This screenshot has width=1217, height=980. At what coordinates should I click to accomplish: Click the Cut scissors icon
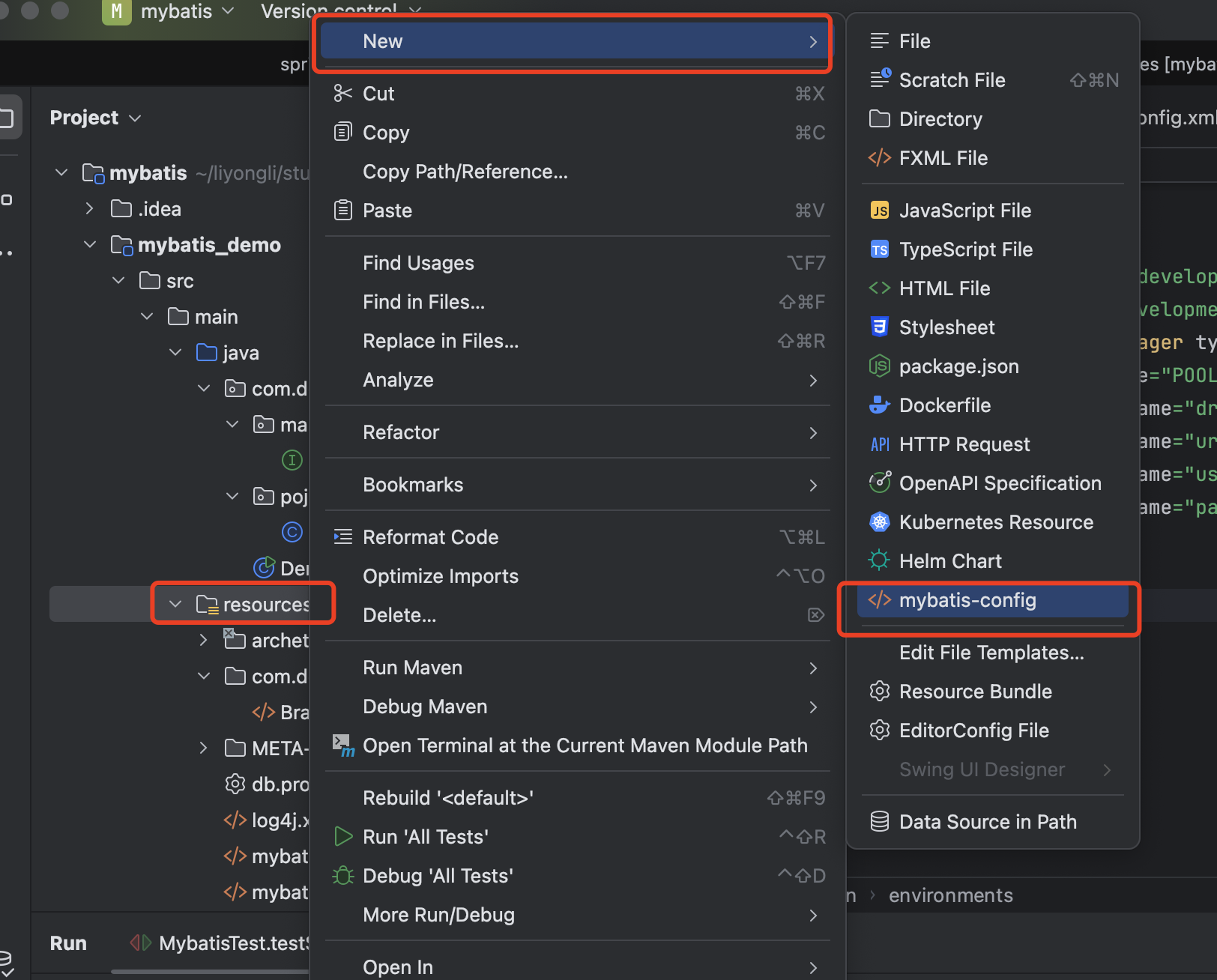pyautogui.click(x=342, y=93)
